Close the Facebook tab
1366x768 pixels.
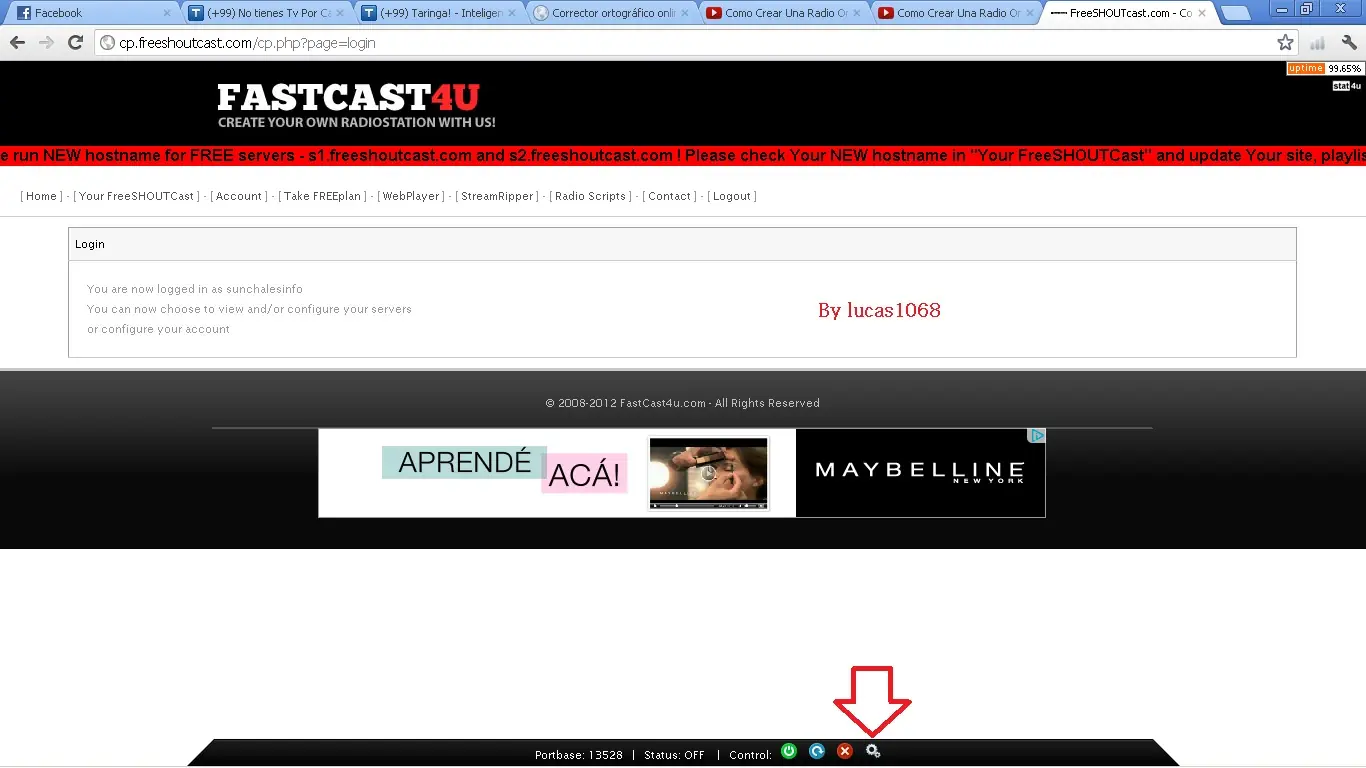pyautogui.click(x=167, y=13)
